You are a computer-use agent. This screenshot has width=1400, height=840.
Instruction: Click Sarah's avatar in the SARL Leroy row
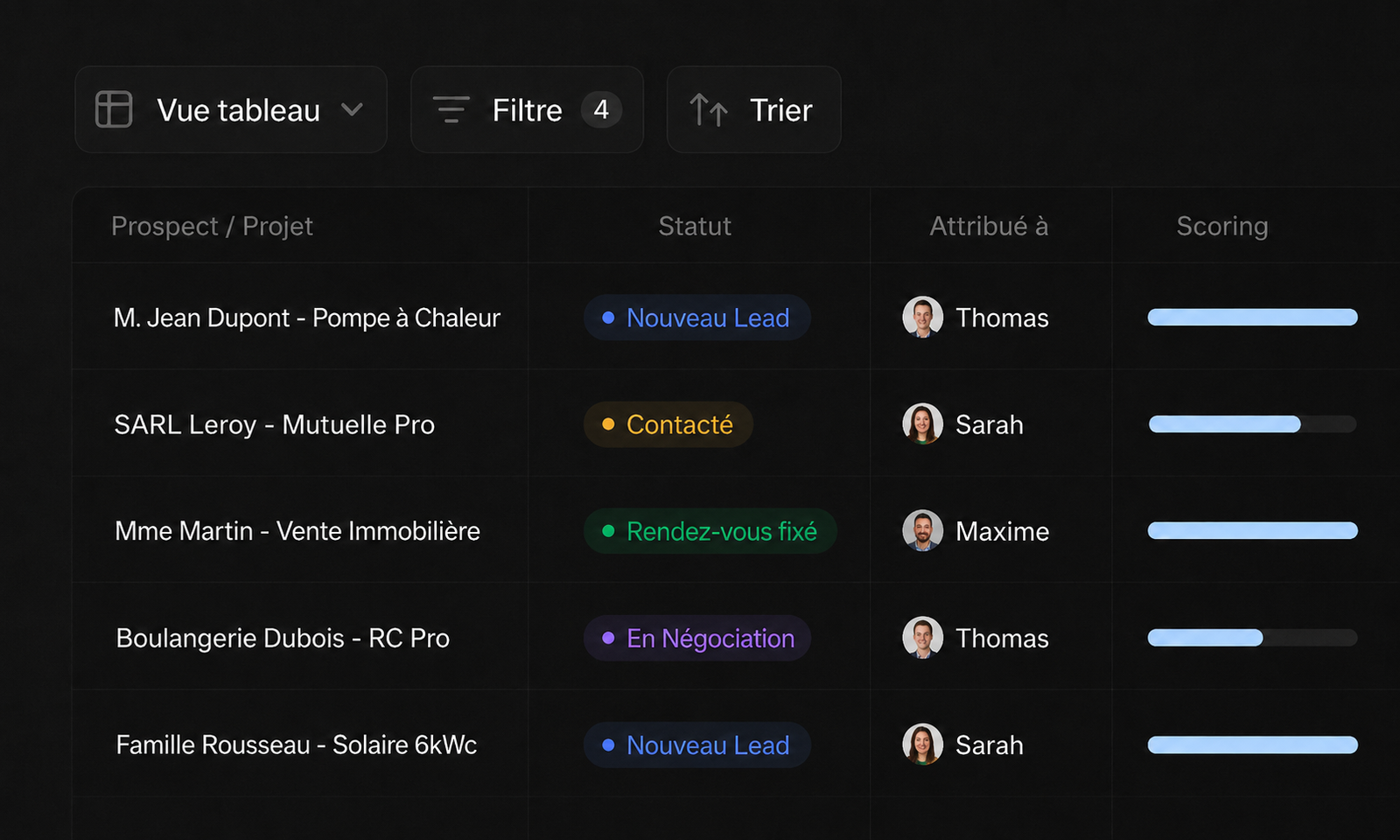922,423
